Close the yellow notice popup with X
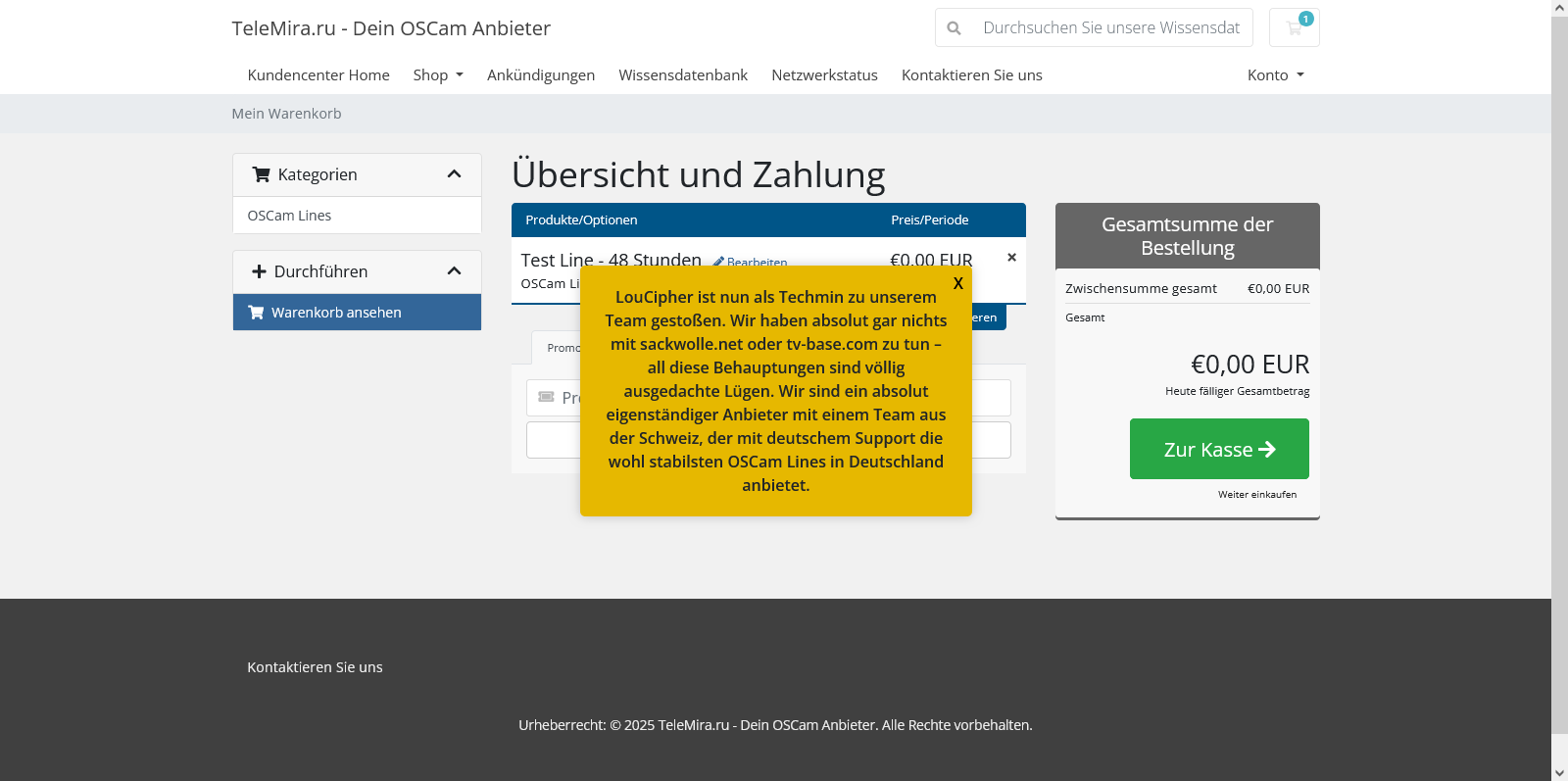1568x781 pixels. [957, 283]
